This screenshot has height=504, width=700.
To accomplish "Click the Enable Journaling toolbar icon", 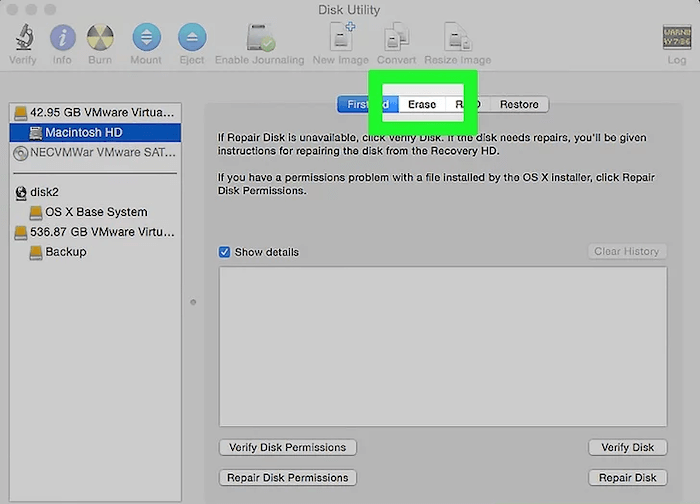I will (x=260, y=37).
